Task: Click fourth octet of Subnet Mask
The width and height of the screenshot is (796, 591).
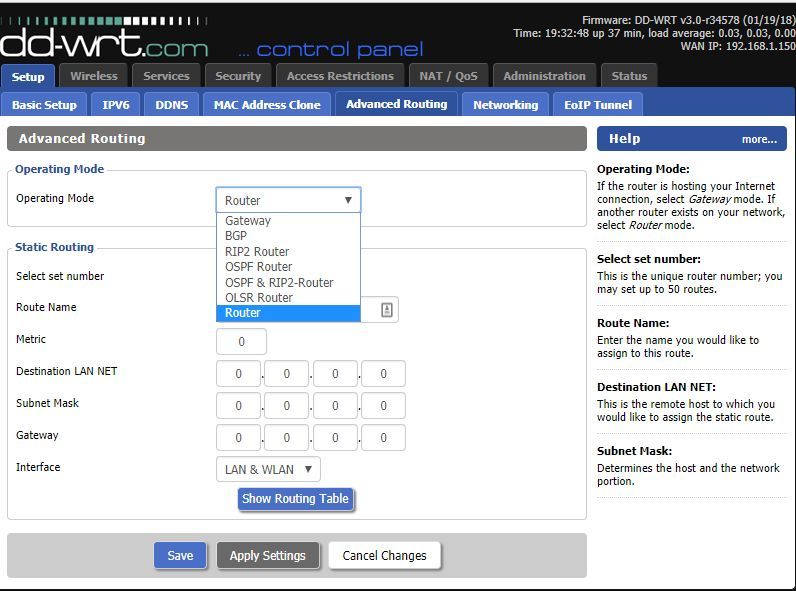Action: 383,406
